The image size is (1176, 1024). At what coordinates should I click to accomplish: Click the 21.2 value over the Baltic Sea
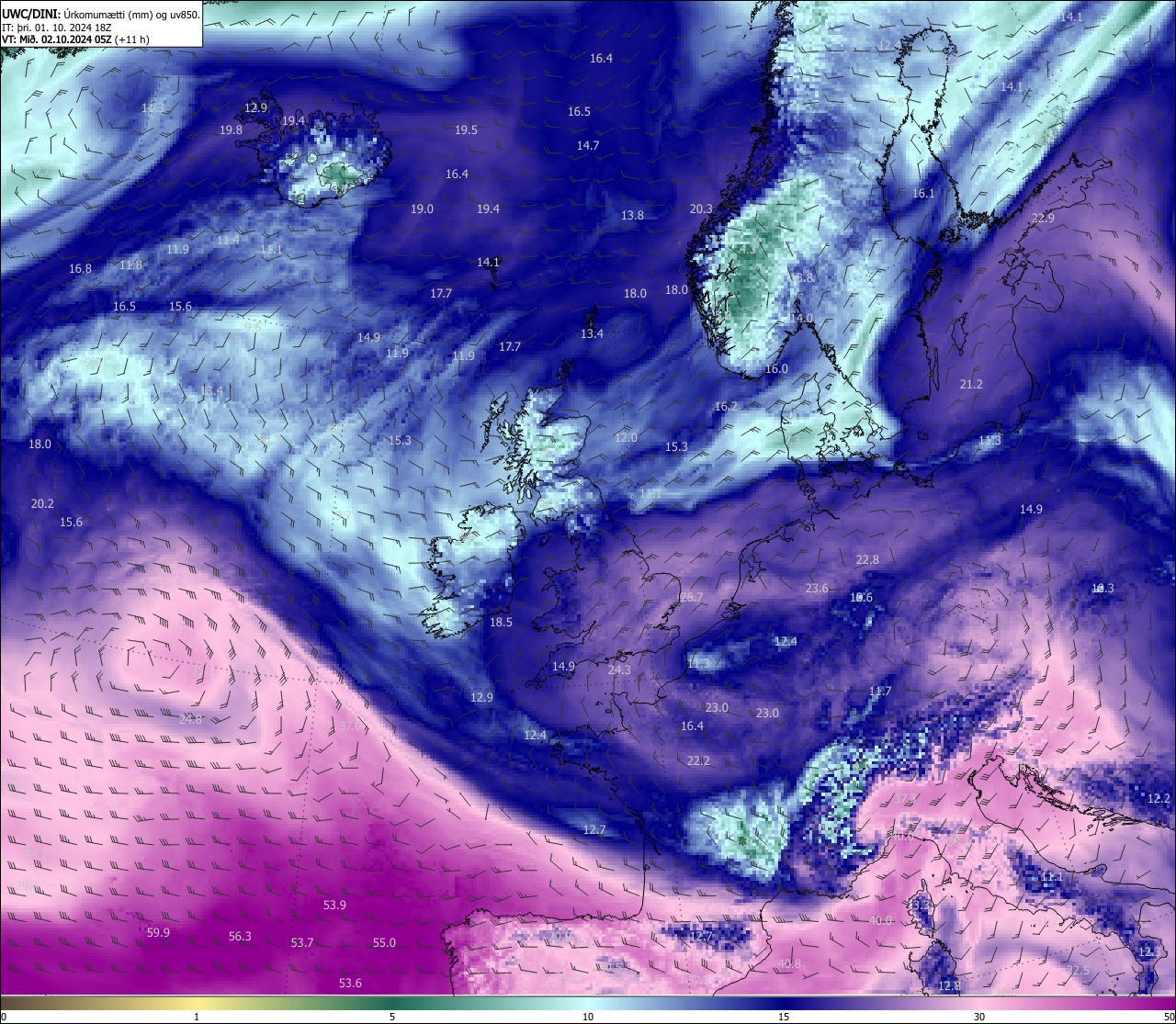(x=971, y=384)
